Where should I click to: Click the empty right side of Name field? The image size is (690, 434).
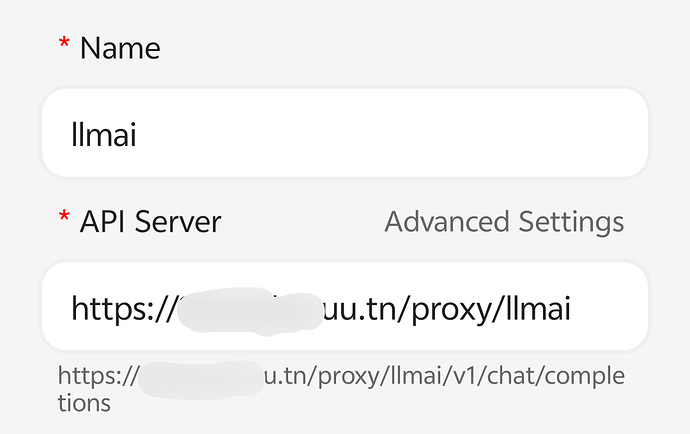coord(500,134)
